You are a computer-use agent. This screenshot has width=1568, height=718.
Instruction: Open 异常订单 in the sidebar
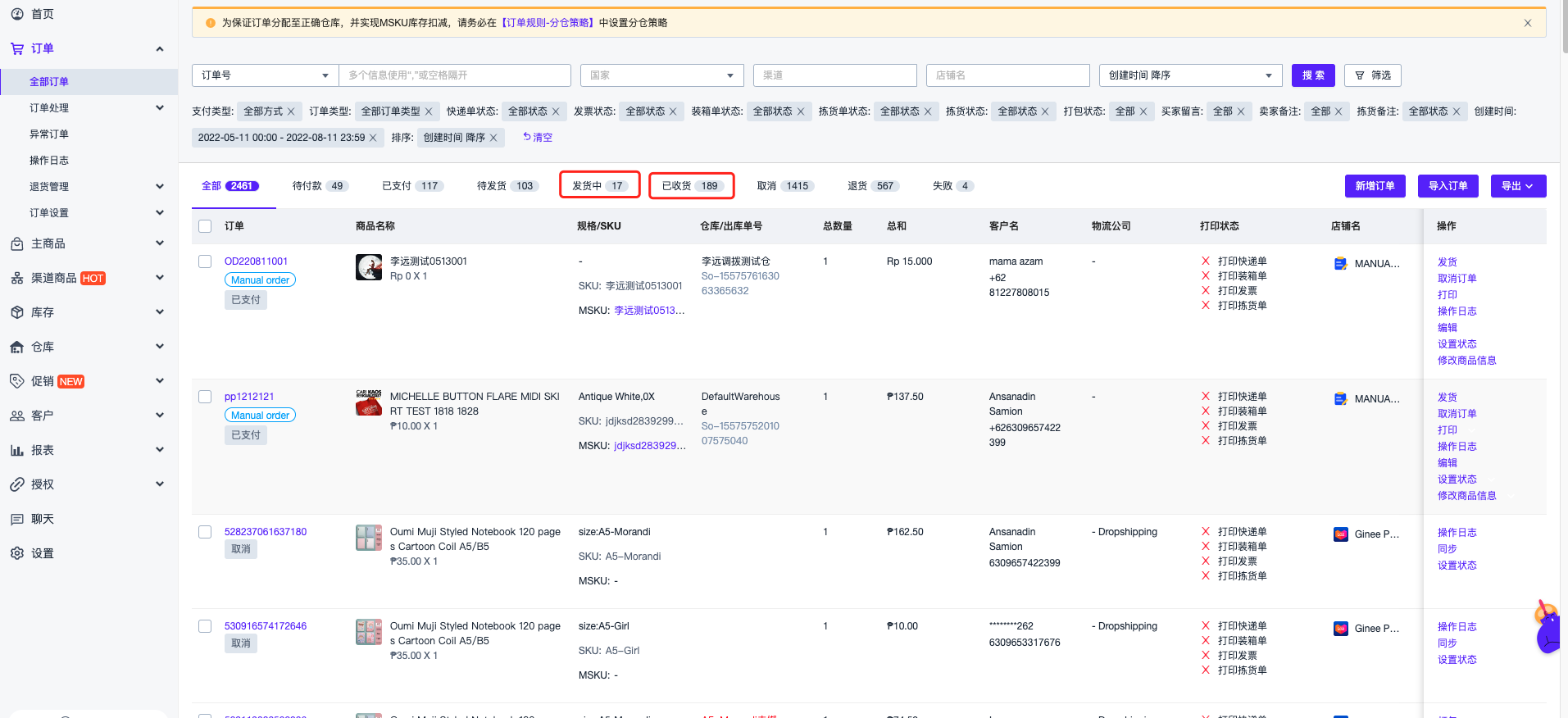pyautogui.click(x=49, y=134)
